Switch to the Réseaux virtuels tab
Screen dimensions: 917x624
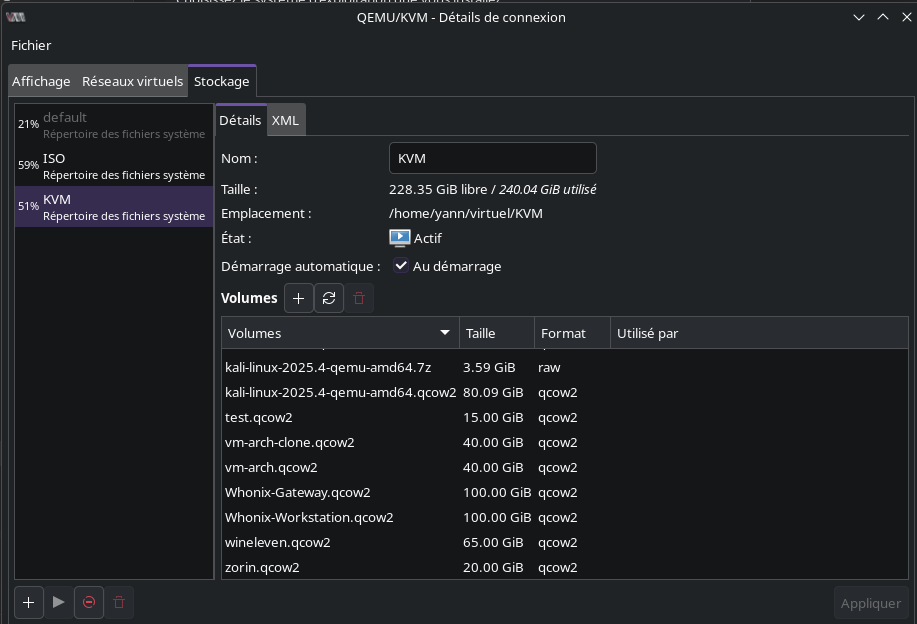pos(132,81)
